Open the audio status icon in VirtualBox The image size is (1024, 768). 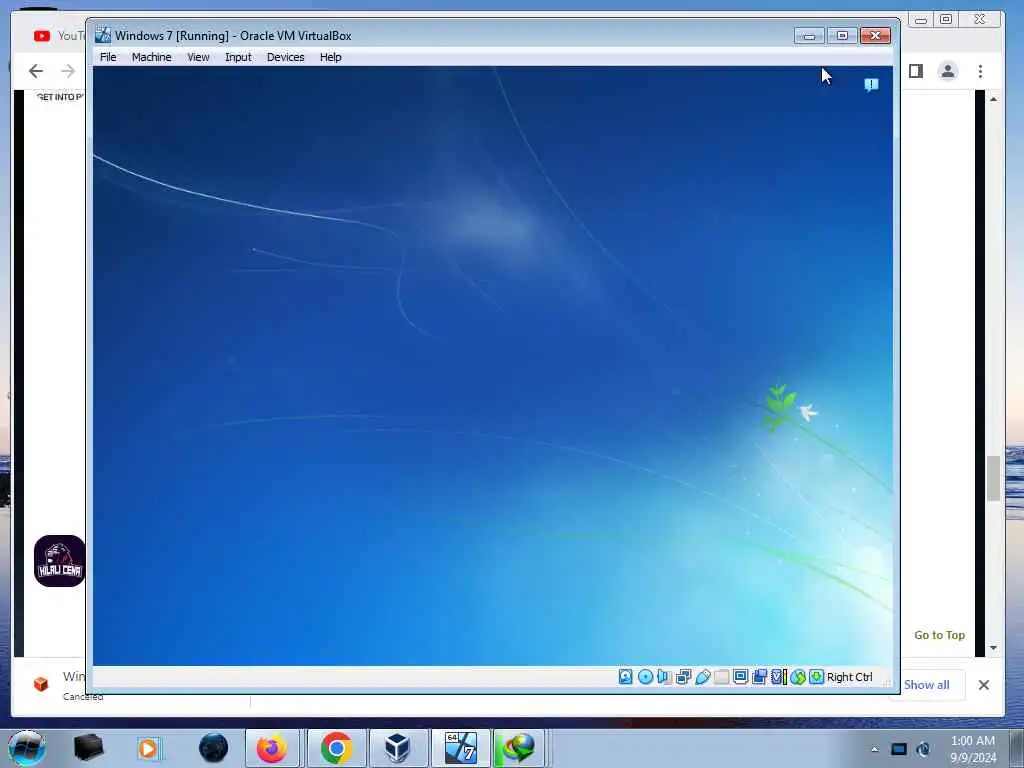[664, 677]
